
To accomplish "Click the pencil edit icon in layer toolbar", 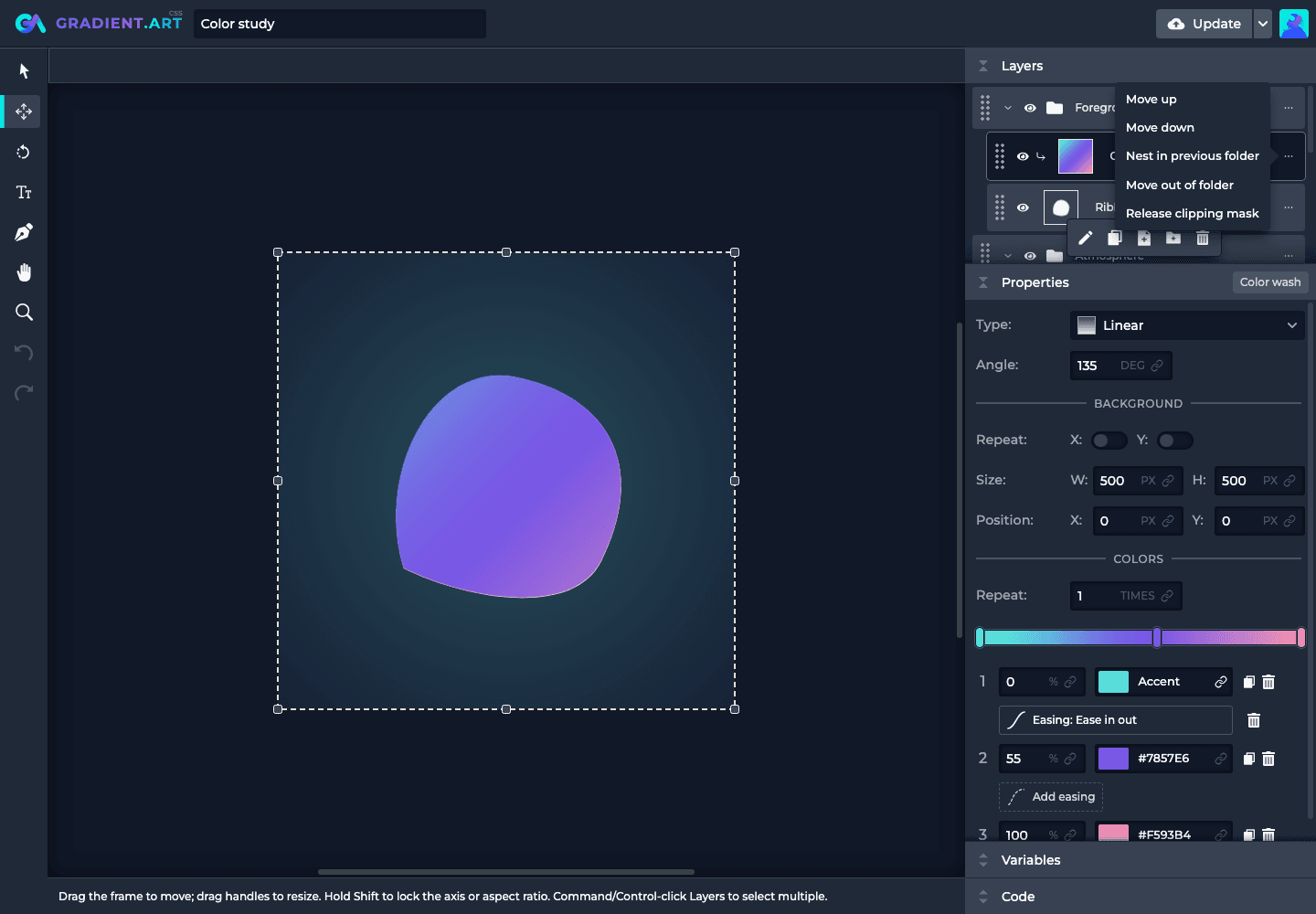I will 1086,239.
